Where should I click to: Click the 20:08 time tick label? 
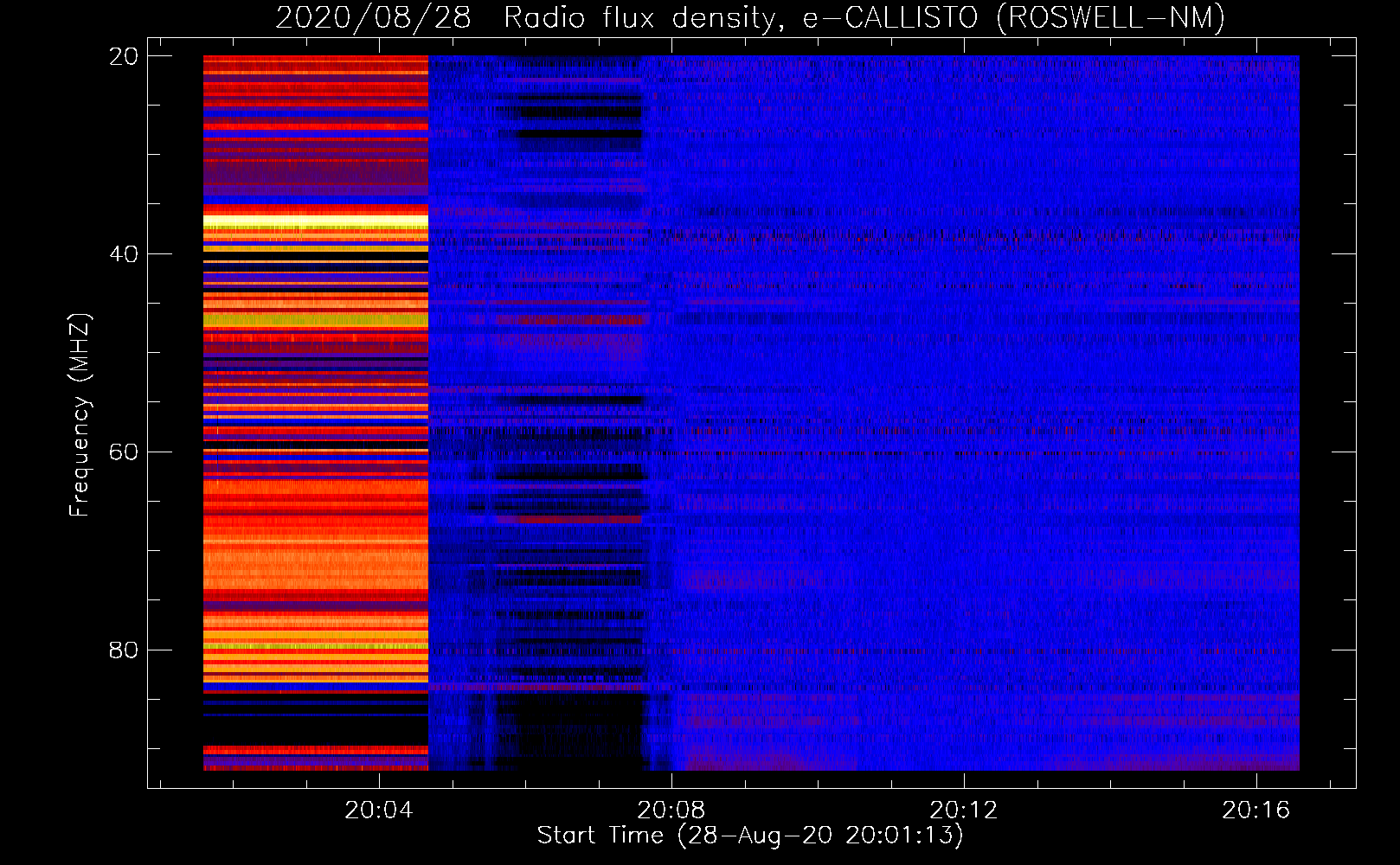click(671, 811)
